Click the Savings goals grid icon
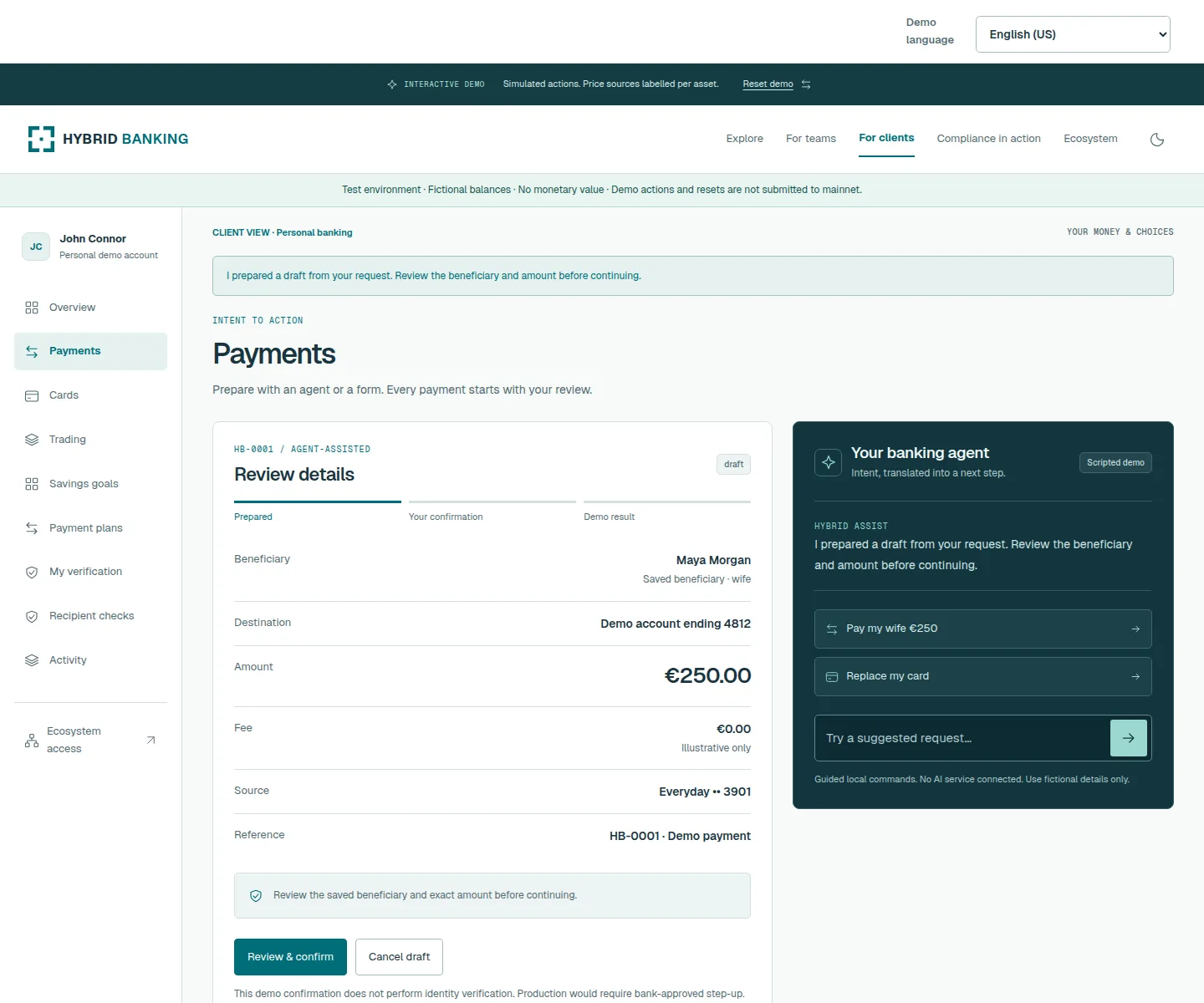The image size is (1204, 1003). point(32,484)
